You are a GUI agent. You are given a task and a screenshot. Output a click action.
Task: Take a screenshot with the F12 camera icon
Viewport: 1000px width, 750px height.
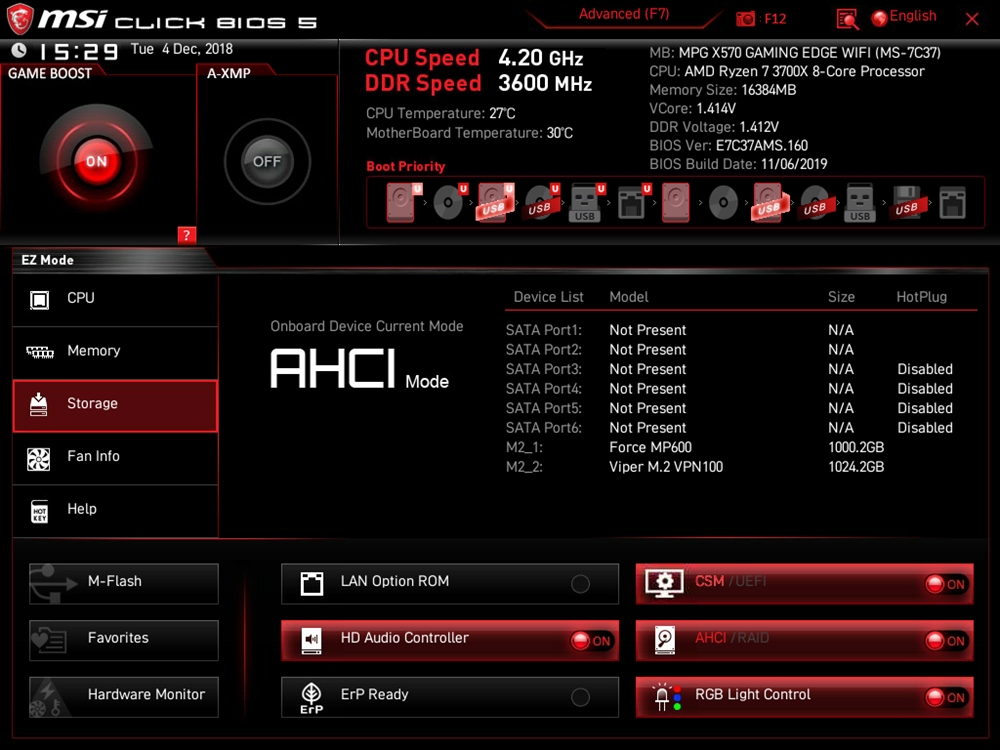click(745, 18)
